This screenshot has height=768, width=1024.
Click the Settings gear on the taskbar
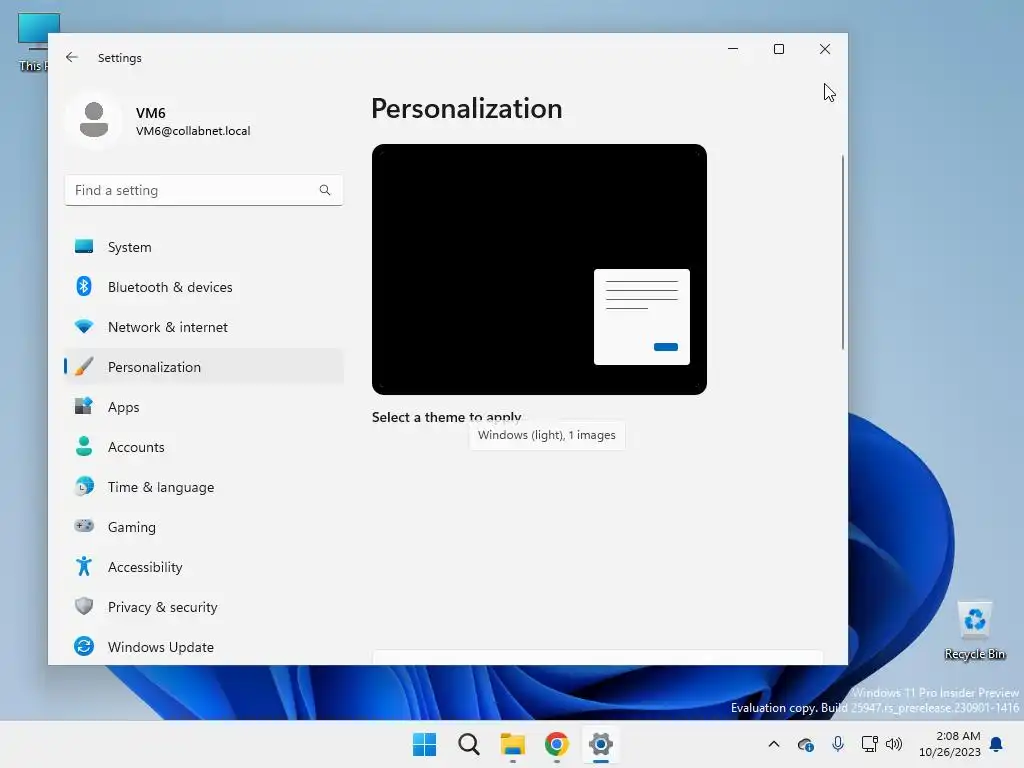point(601,744)
